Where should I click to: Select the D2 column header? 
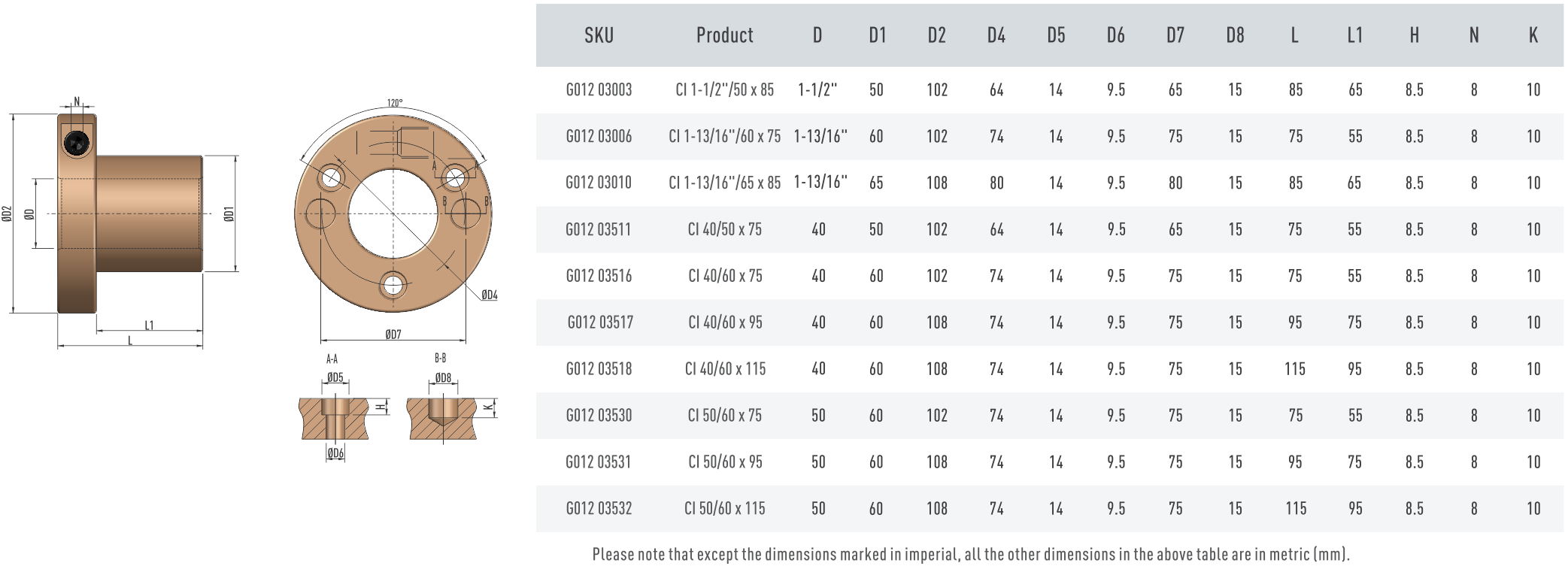936,35
